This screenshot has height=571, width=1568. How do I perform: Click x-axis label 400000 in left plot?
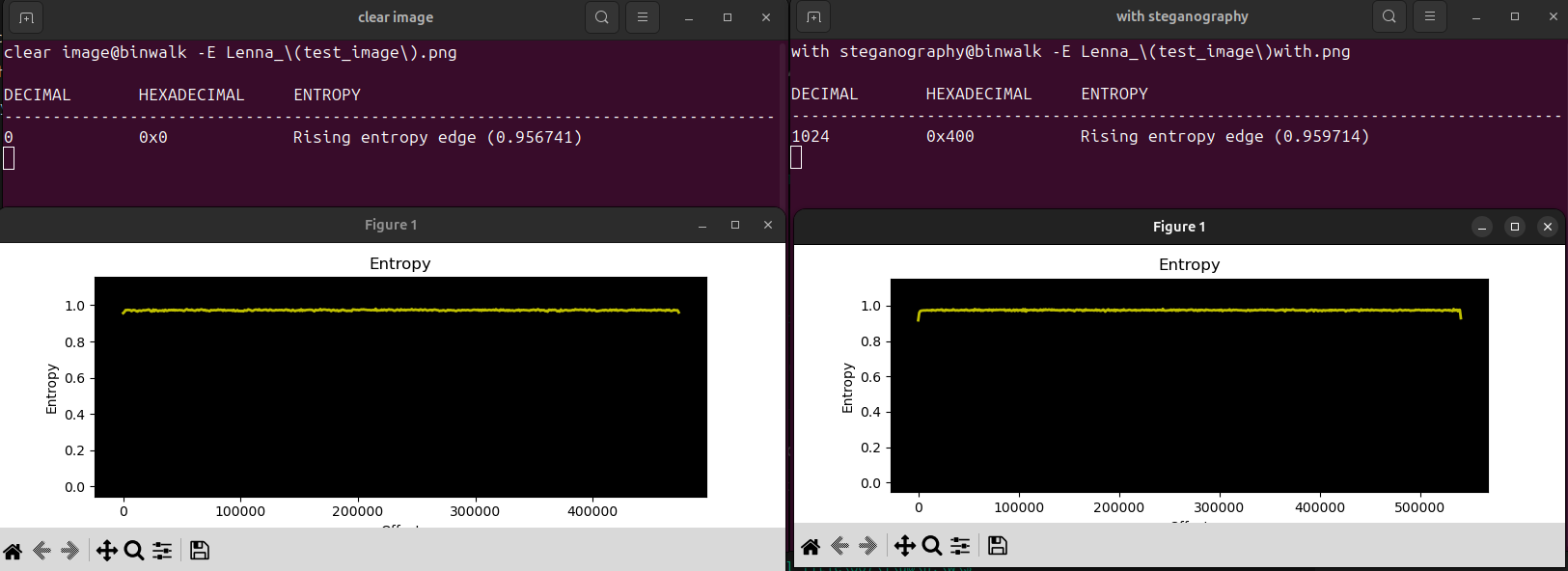pyautogui.click(x=592, y=511)
